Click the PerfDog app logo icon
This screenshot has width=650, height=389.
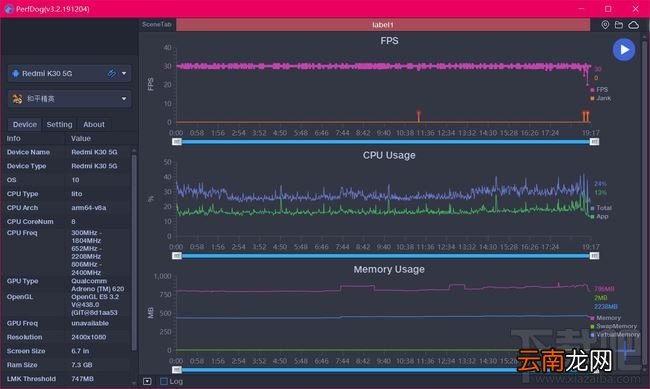8,9
